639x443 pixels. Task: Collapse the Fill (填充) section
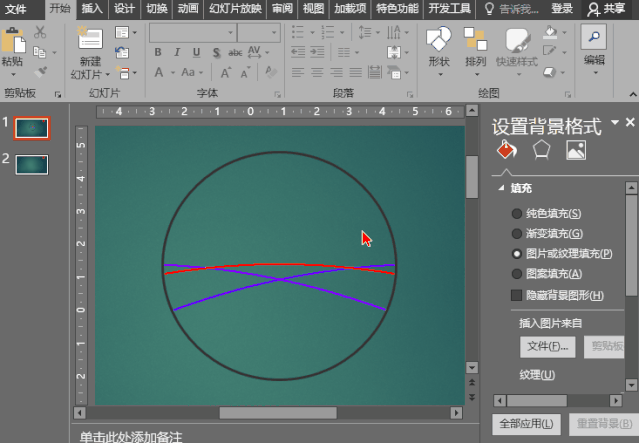(501, 188)
